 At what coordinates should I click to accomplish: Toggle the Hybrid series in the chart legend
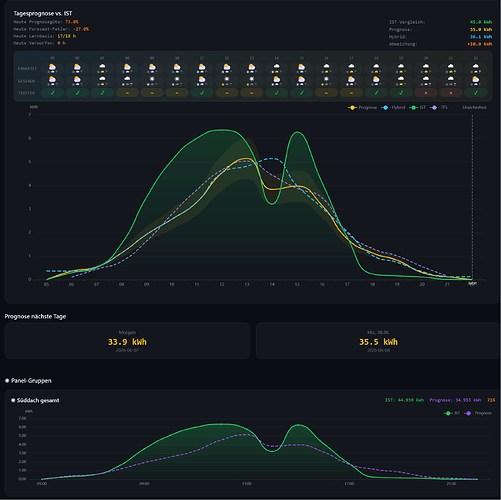click(393, 107)
